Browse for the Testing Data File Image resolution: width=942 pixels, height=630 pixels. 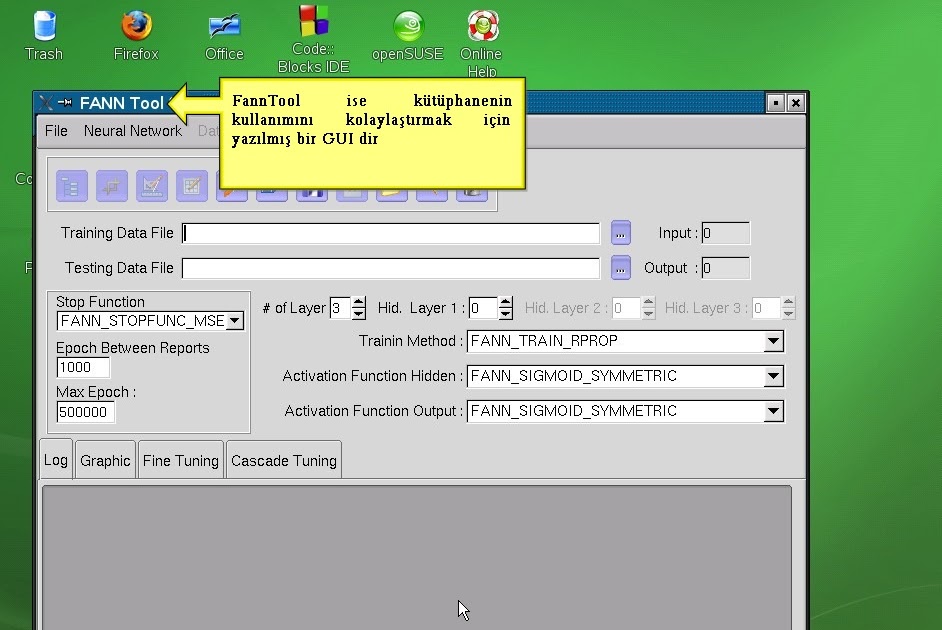620,267
